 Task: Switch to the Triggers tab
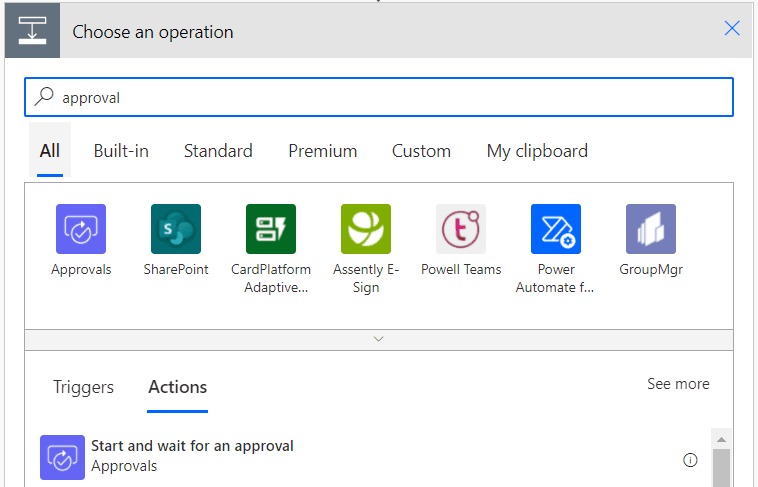point(83,387)
